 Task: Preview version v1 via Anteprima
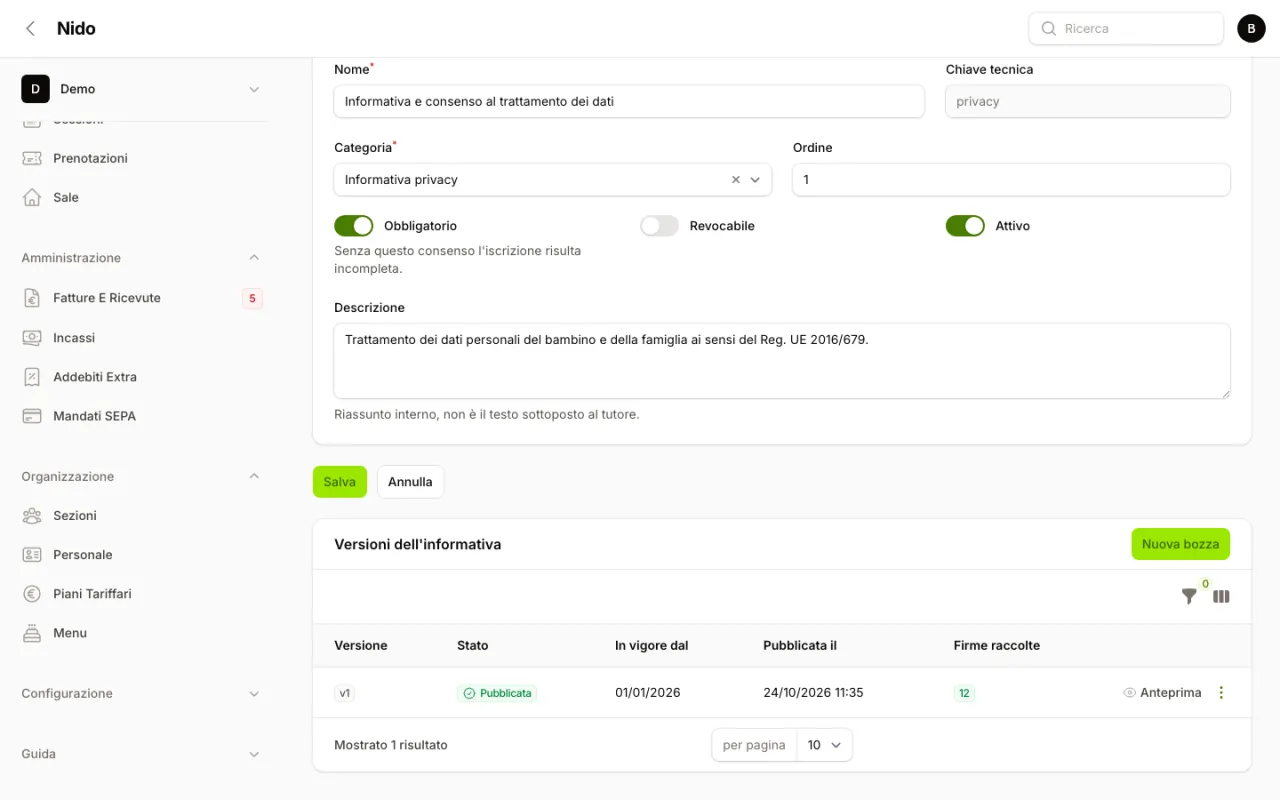pyautogui.click(x=1162, y=692)
